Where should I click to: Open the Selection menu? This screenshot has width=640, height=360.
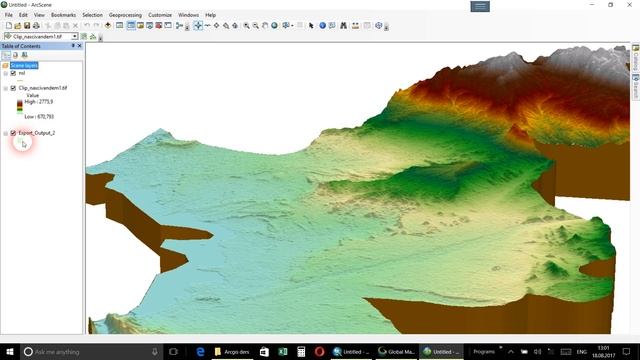(93, 15)
